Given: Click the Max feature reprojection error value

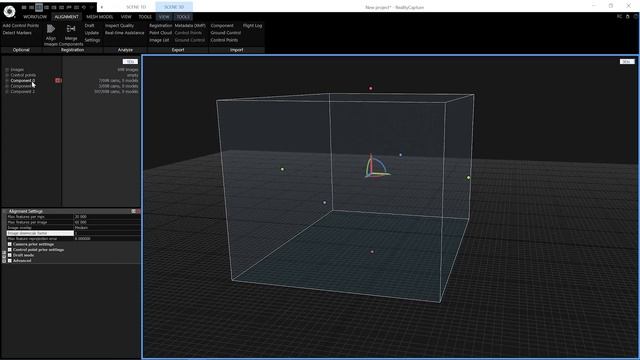Looking at the screenshot, I should click(107, 238).
